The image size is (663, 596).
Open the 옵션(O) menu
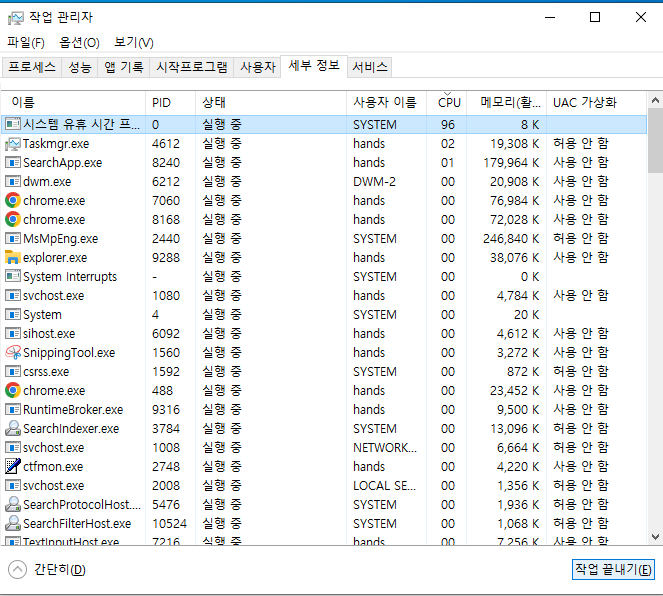pyautogui.click(x=79, y=43)
